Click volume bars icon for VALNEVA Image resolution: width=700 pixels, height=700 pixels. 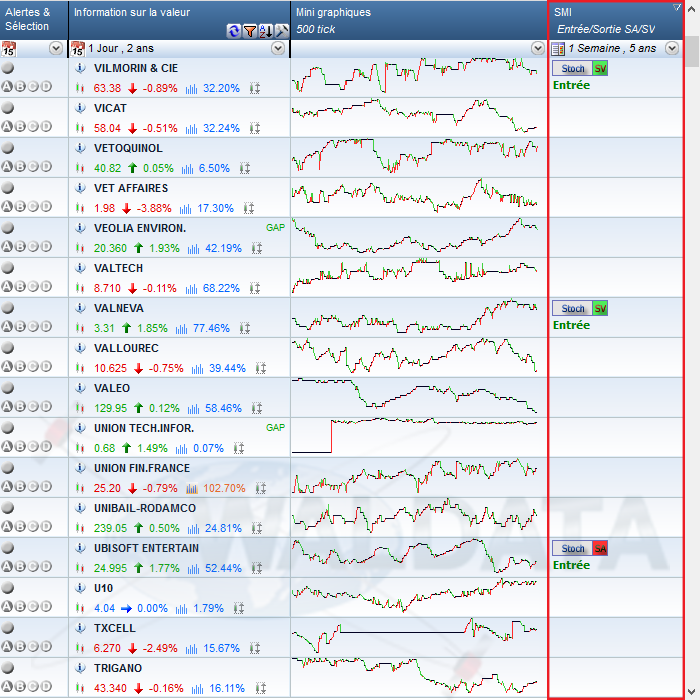click(x=181, y=329)
